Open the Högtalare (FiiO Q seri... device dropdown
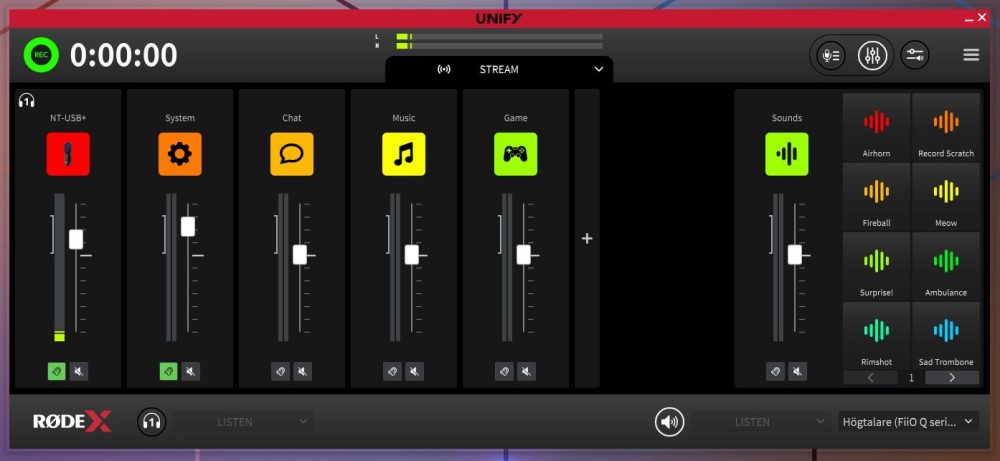1000x461 pixels. [x=909, y=421]
